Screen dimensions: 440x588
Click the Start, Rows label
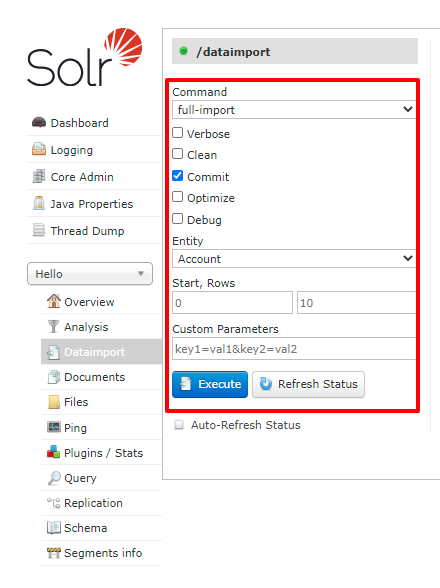pyautogui.click(x=204, y=283)
